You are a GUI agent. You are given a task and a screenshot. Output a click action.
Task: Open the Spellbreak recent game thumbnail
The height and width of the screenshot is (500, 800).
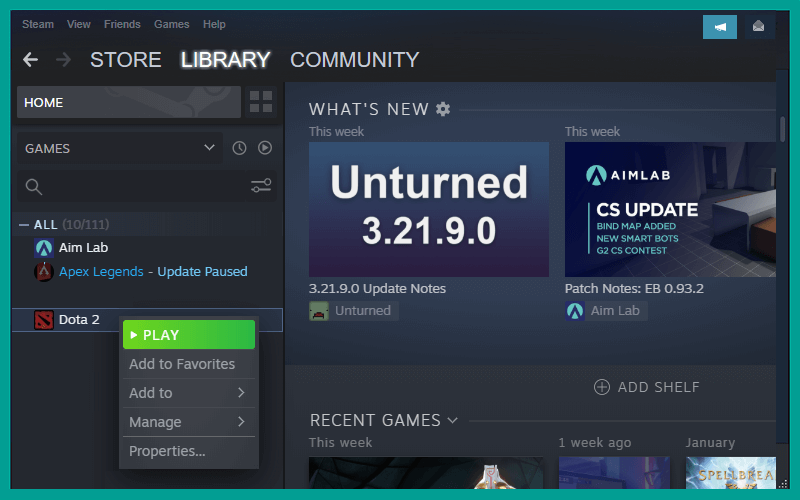[731, 473]
